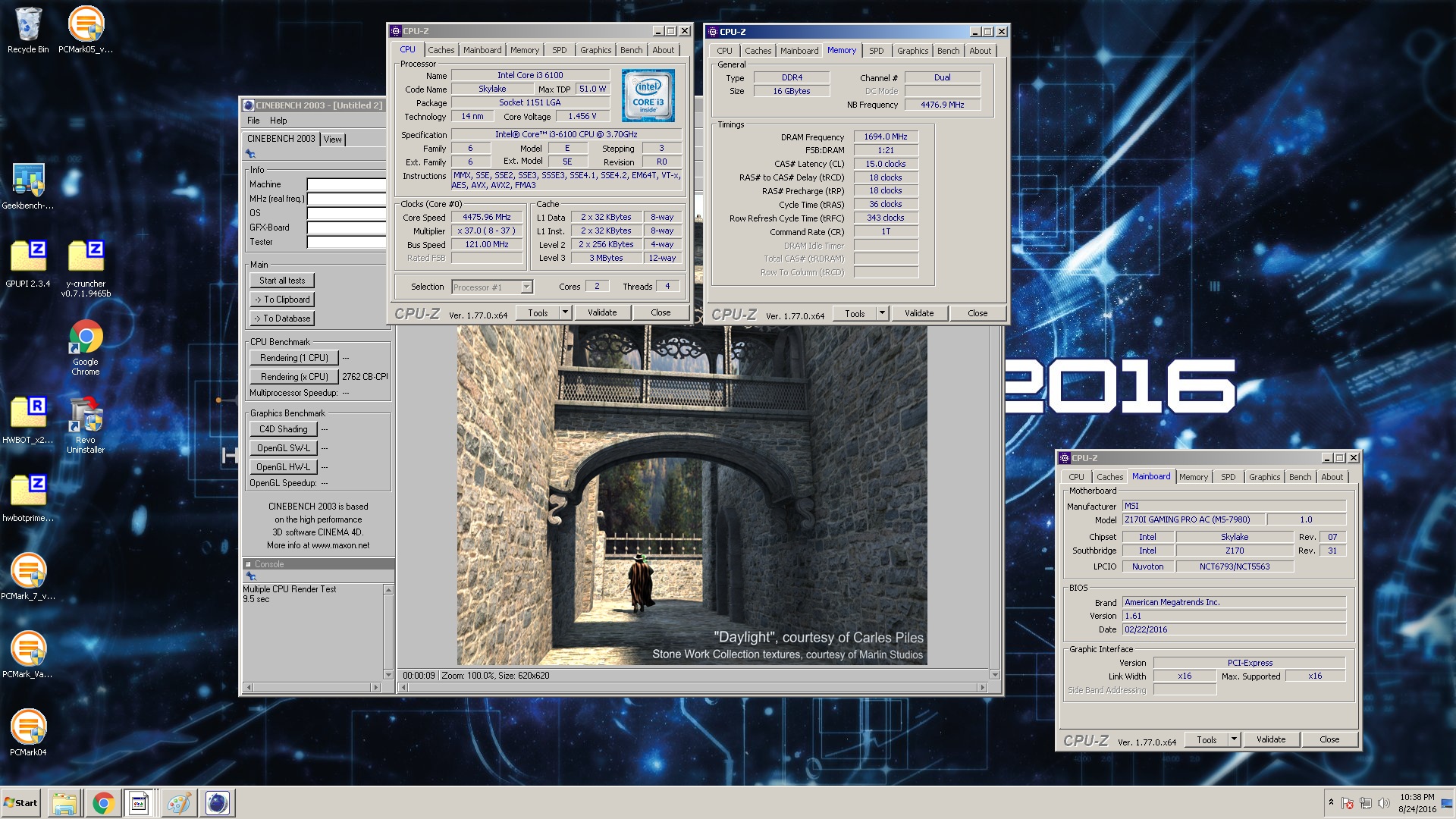Click Validate in Mainboard window
The height and width of the screenshot is (819, 1456).
coord(1271,739)
